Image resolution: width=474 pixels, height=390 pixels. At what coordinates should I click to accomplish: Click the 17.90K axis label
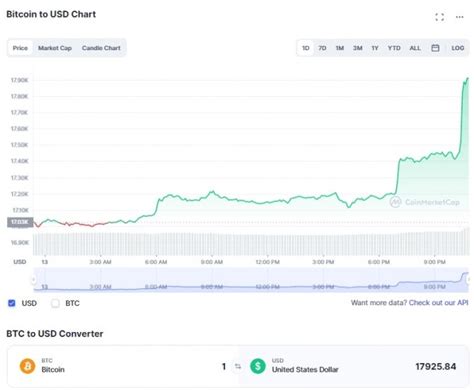click(19, 80)
